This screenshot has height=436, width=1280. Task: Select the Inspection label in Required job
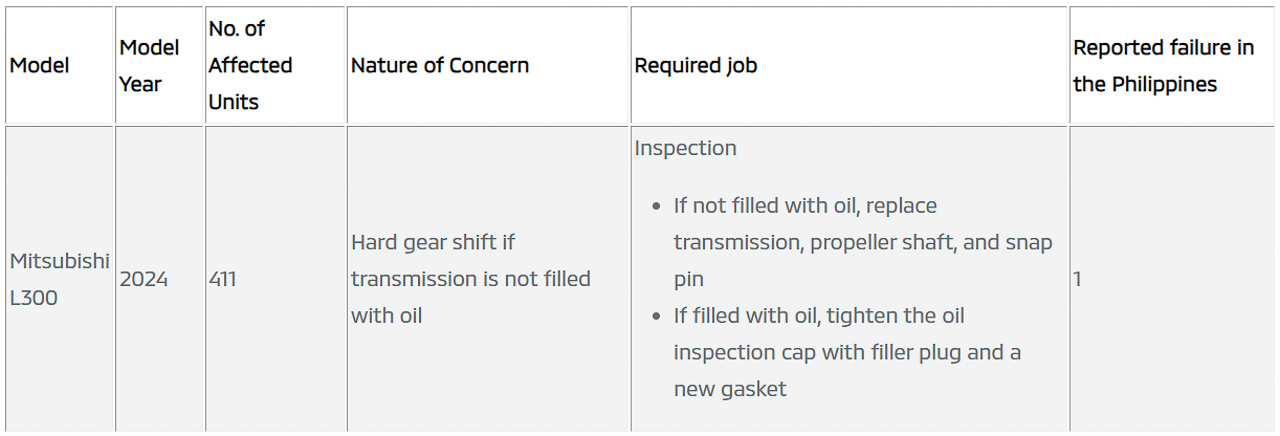coord(685,148)
